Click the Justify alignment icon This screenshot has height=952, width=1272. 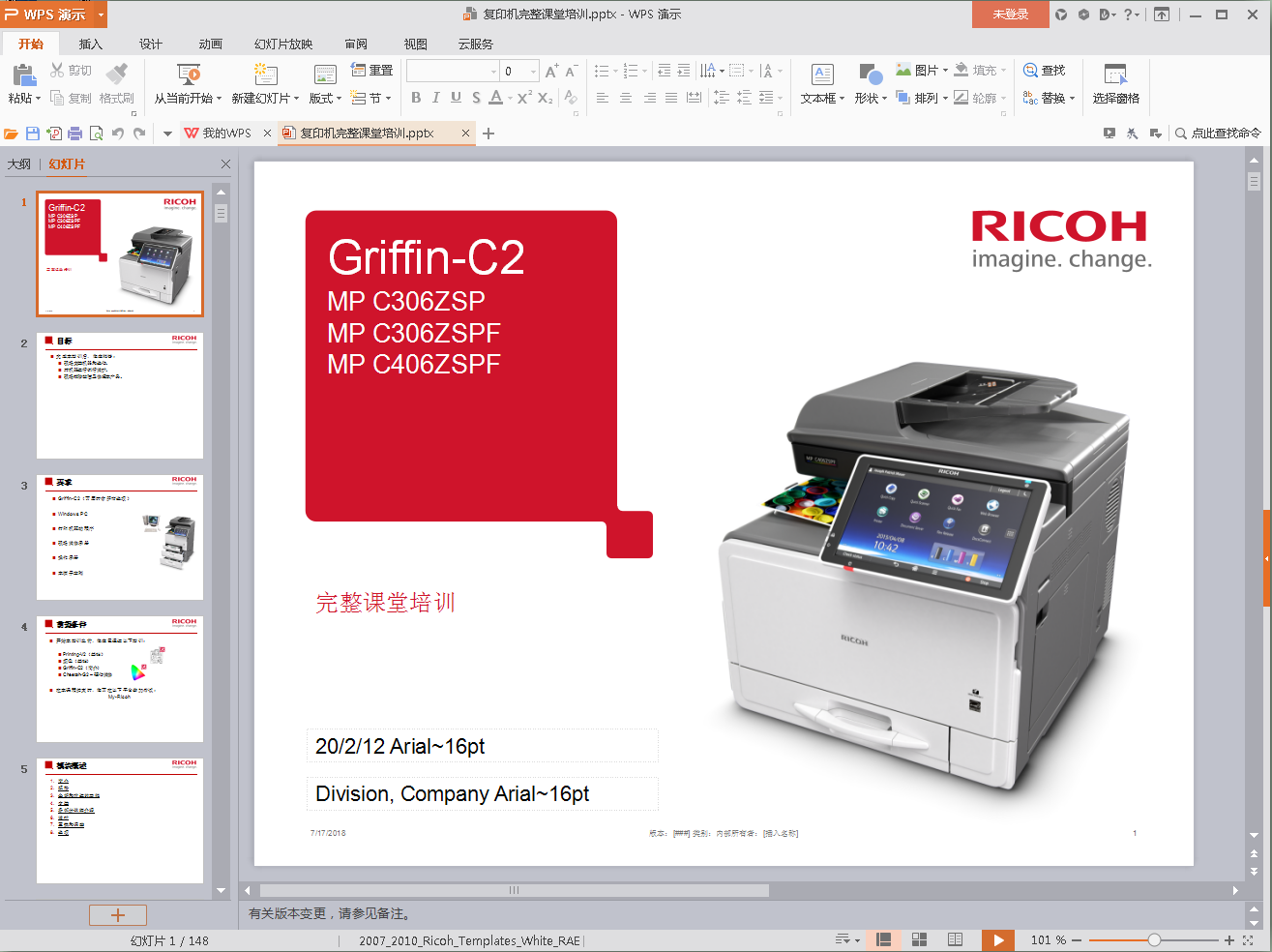point(671,98)
